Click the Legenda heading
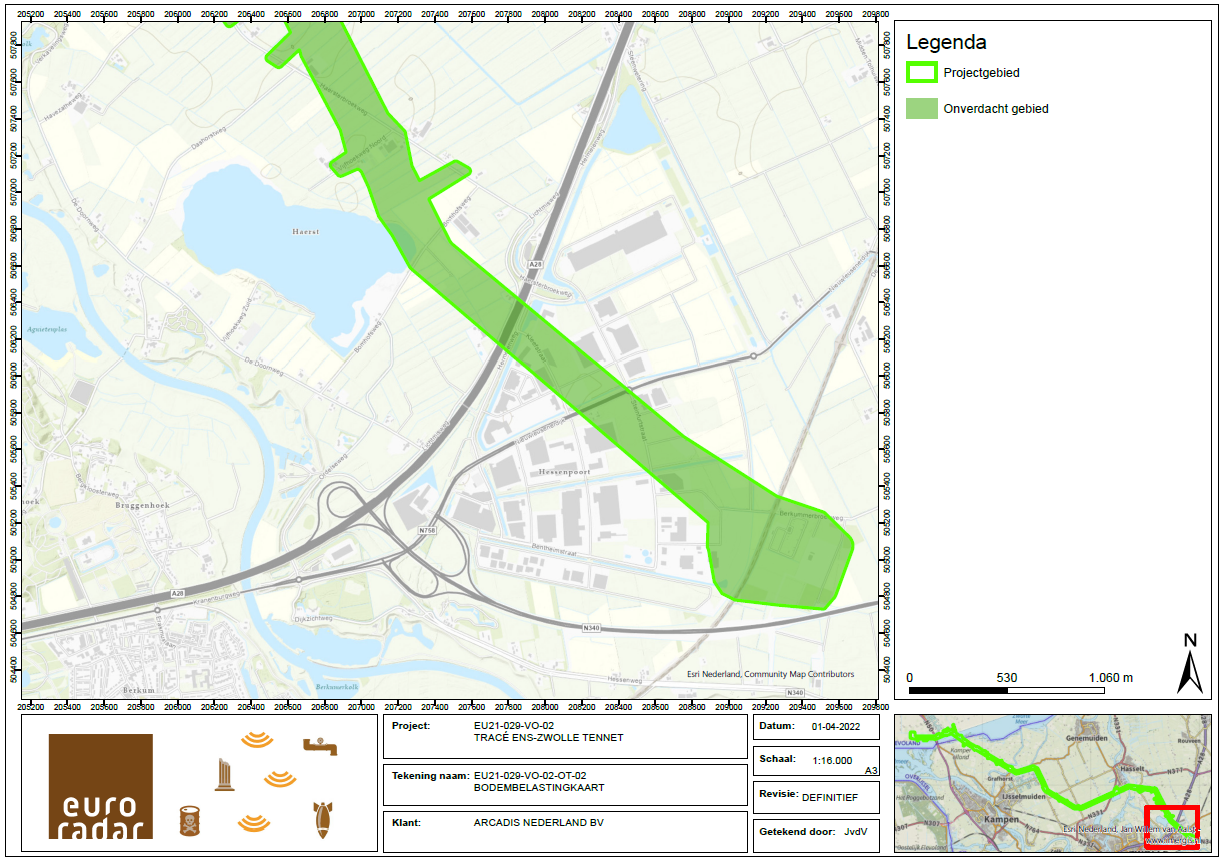1223x863 pixels. tap(946, 42)
